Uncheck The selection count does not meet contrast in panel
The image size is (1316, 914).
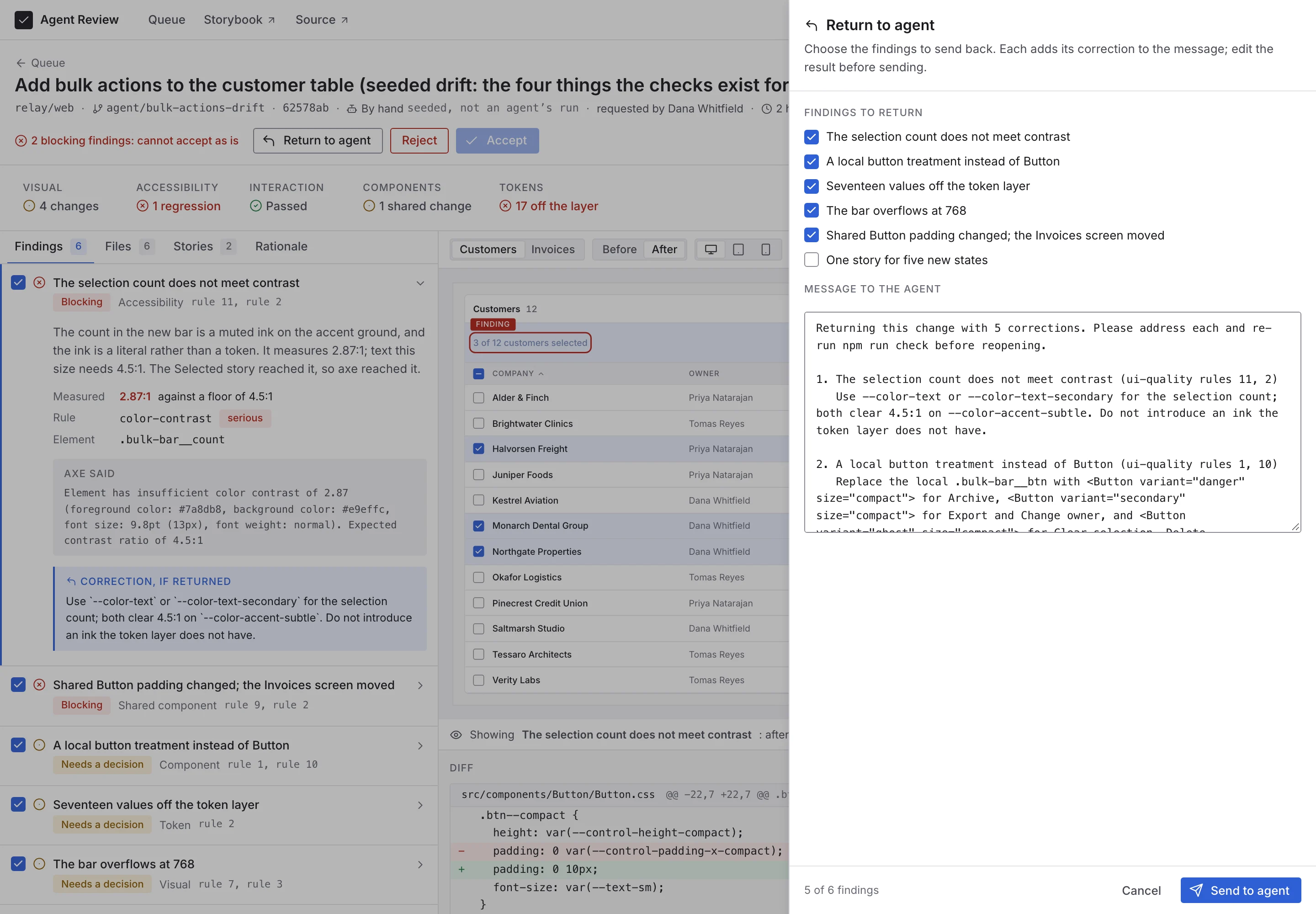[x=811, y=137]
